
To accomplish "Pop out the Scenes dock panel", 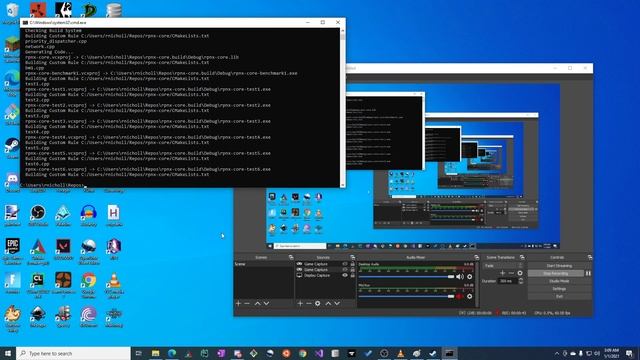I will click(291, 257).
